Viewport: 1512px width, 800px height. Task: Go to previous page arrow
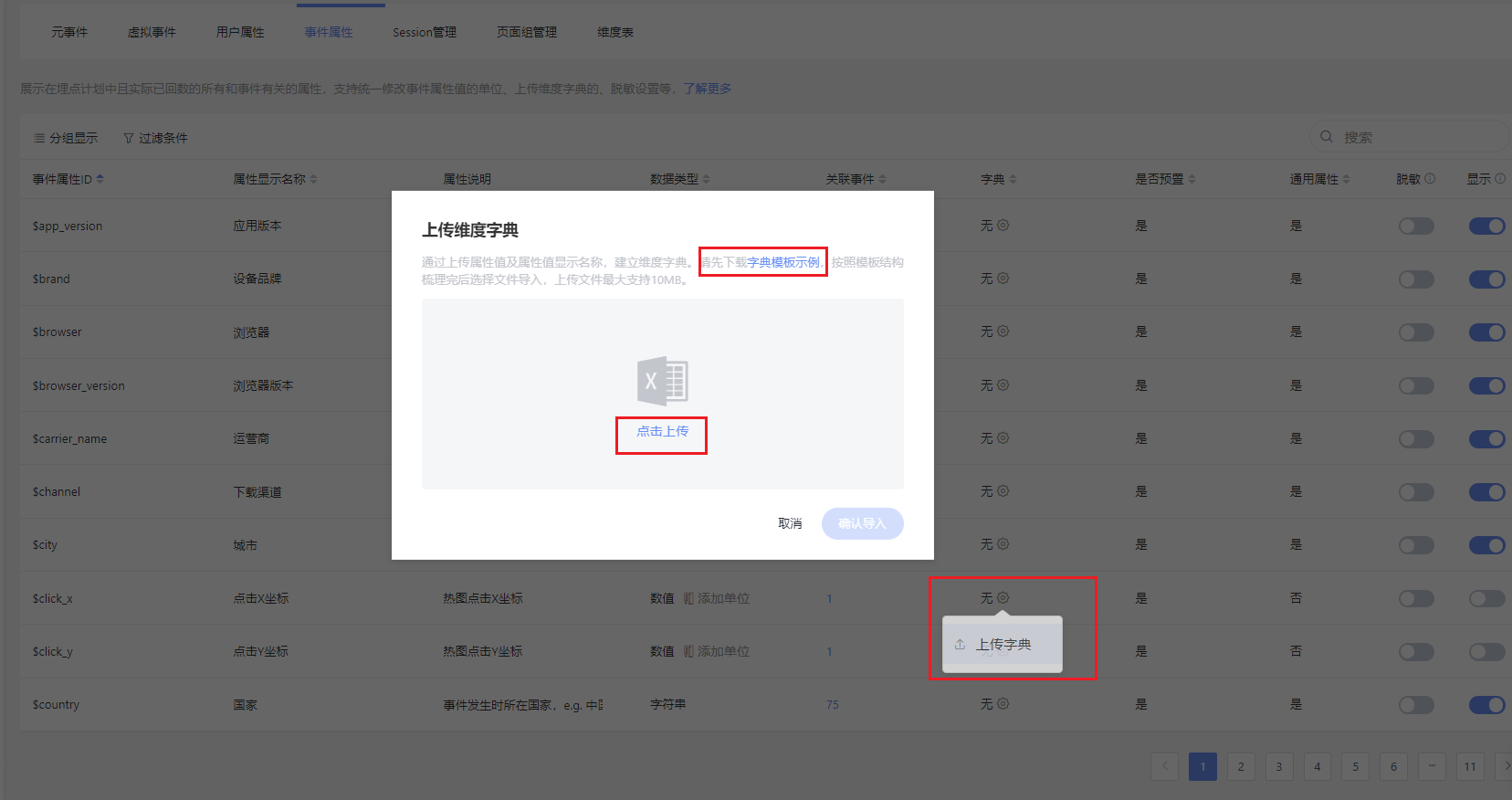[x=1164, y=766]
